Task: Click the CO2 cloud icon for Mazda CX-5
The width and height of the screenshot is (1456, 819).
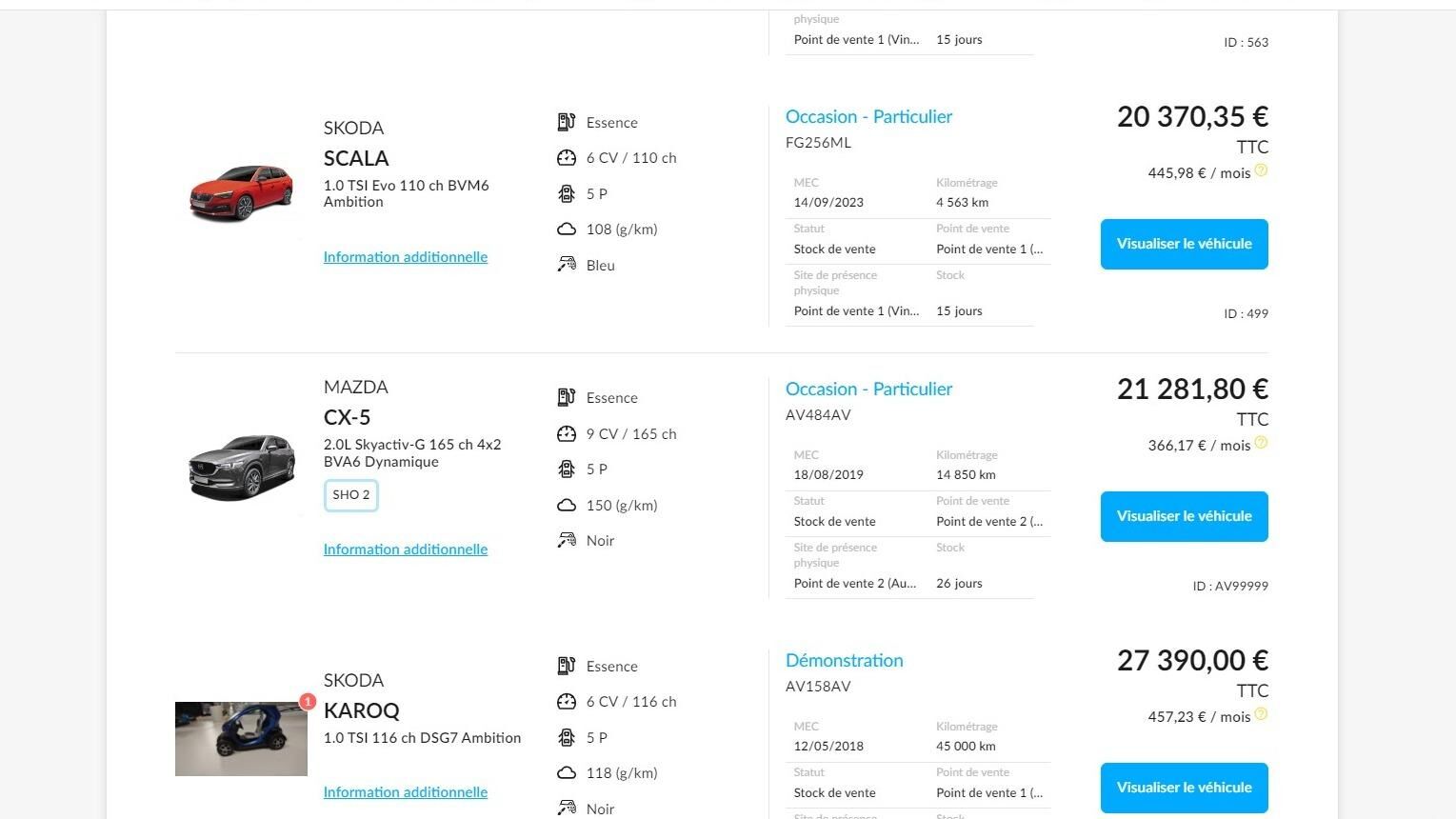Action: pyautogui.click(x=567, y=505)
